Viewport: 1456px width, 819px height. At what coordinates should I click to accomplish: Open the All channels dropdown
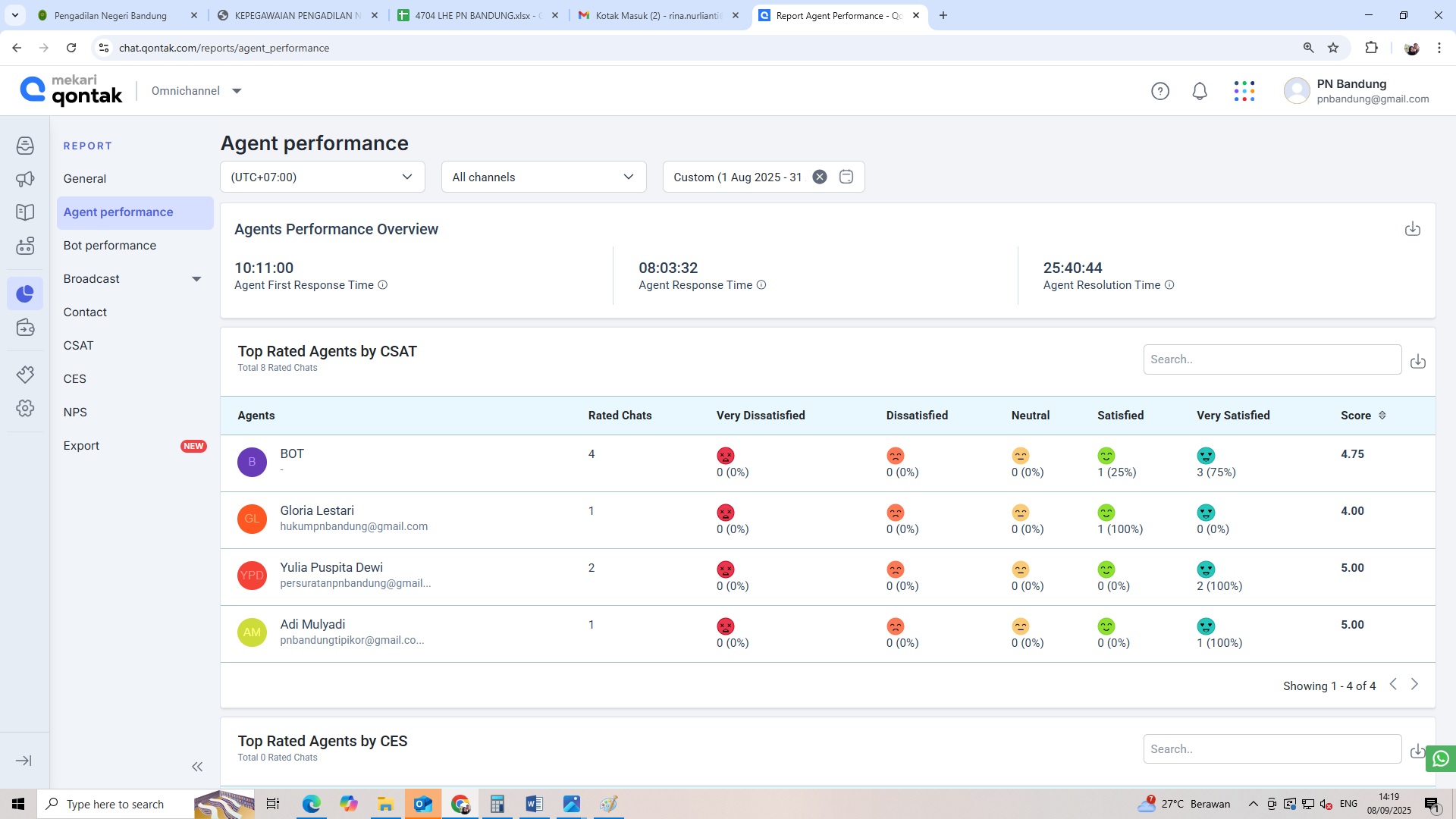pyautogui.click(x=543, y=177)
